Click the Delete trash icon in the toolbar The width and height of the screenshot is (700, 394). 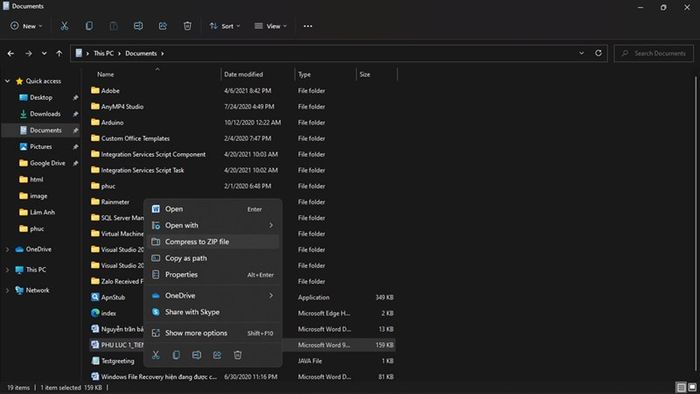coord(188,26)
